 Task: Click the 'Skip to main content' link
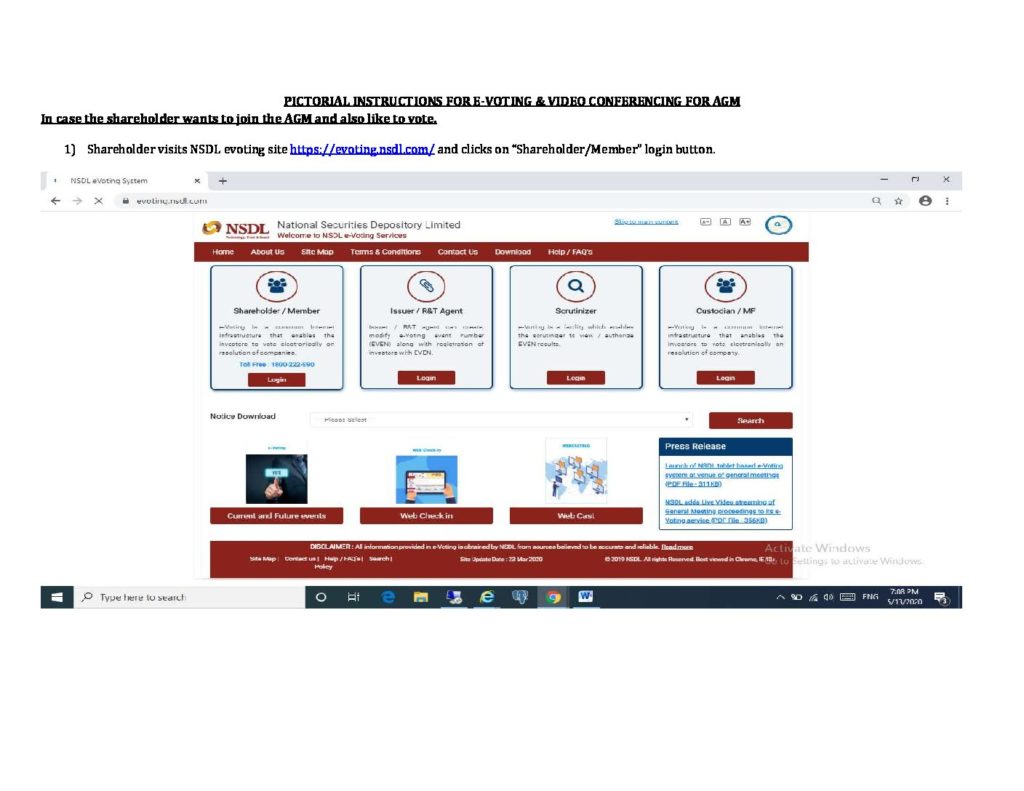[646, 222]
